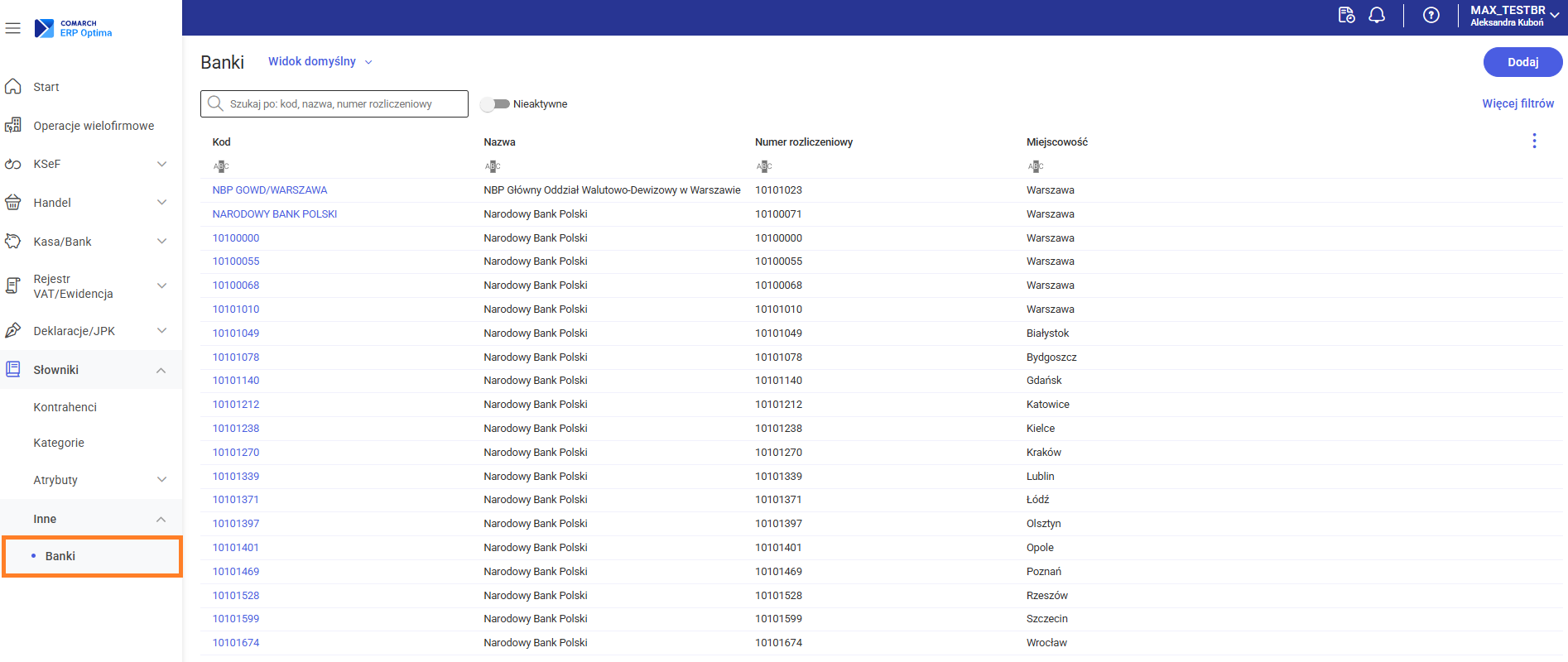Screen dimensions: 1568x662
Task: Click the Operacje wielofirmowe building icon
Action: point(13,126)
